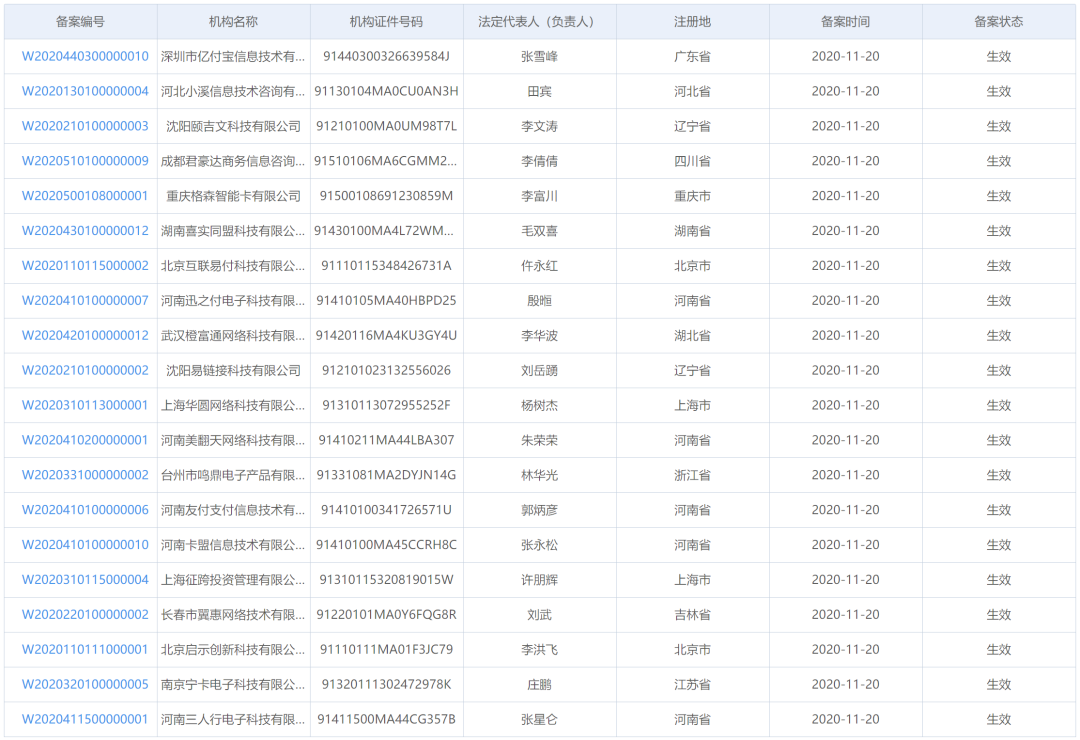Select legal representative 张雪峰
1080x740 pixels.
coord(539,56)
